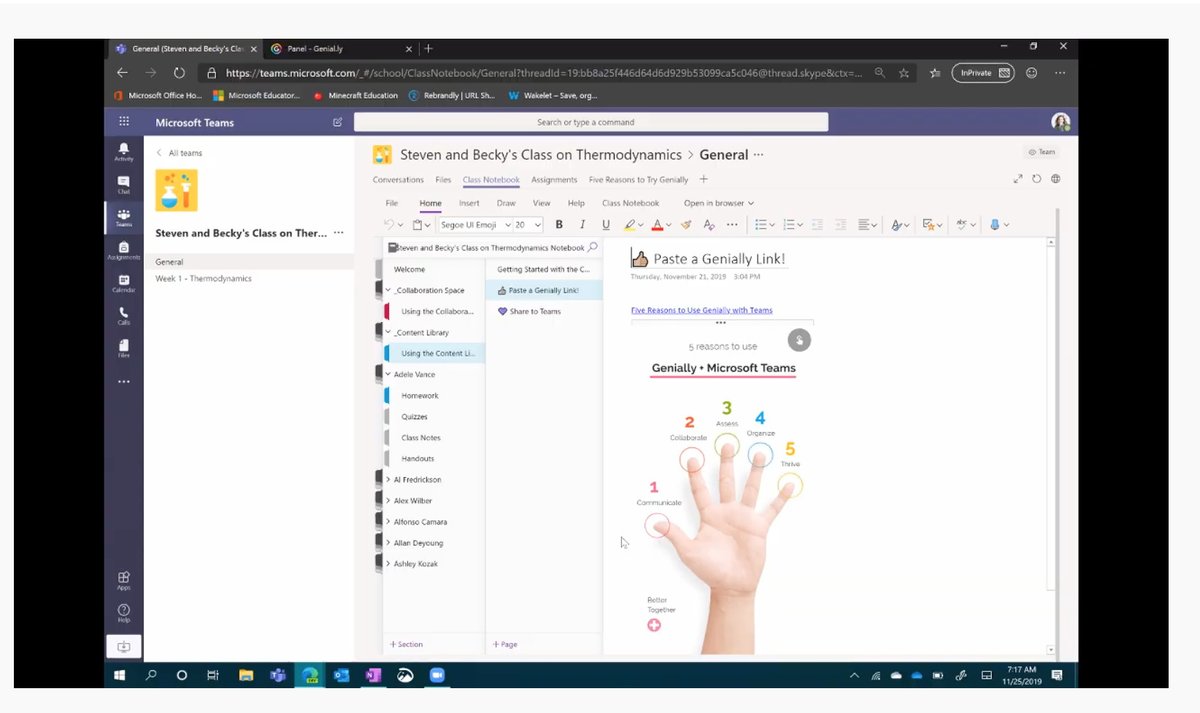Image resolution: width=1200 pixels, height=713 pixels.
Task: Open more toolbar options ellipsis
Action: pyautogui.click(x=732, y=225)
